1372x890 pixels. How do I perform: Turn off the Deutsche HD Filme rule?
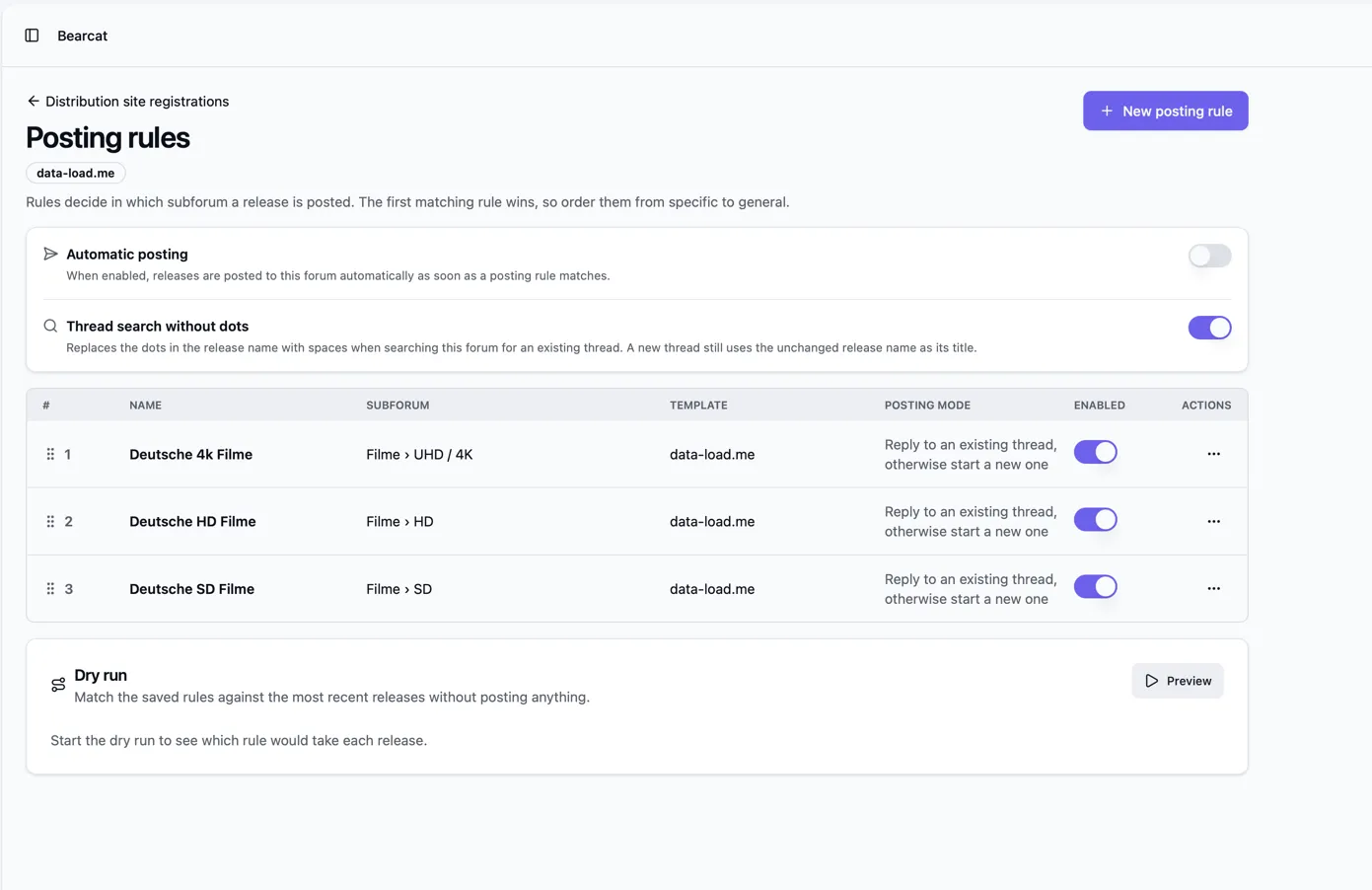click(x=1095, y=519)
